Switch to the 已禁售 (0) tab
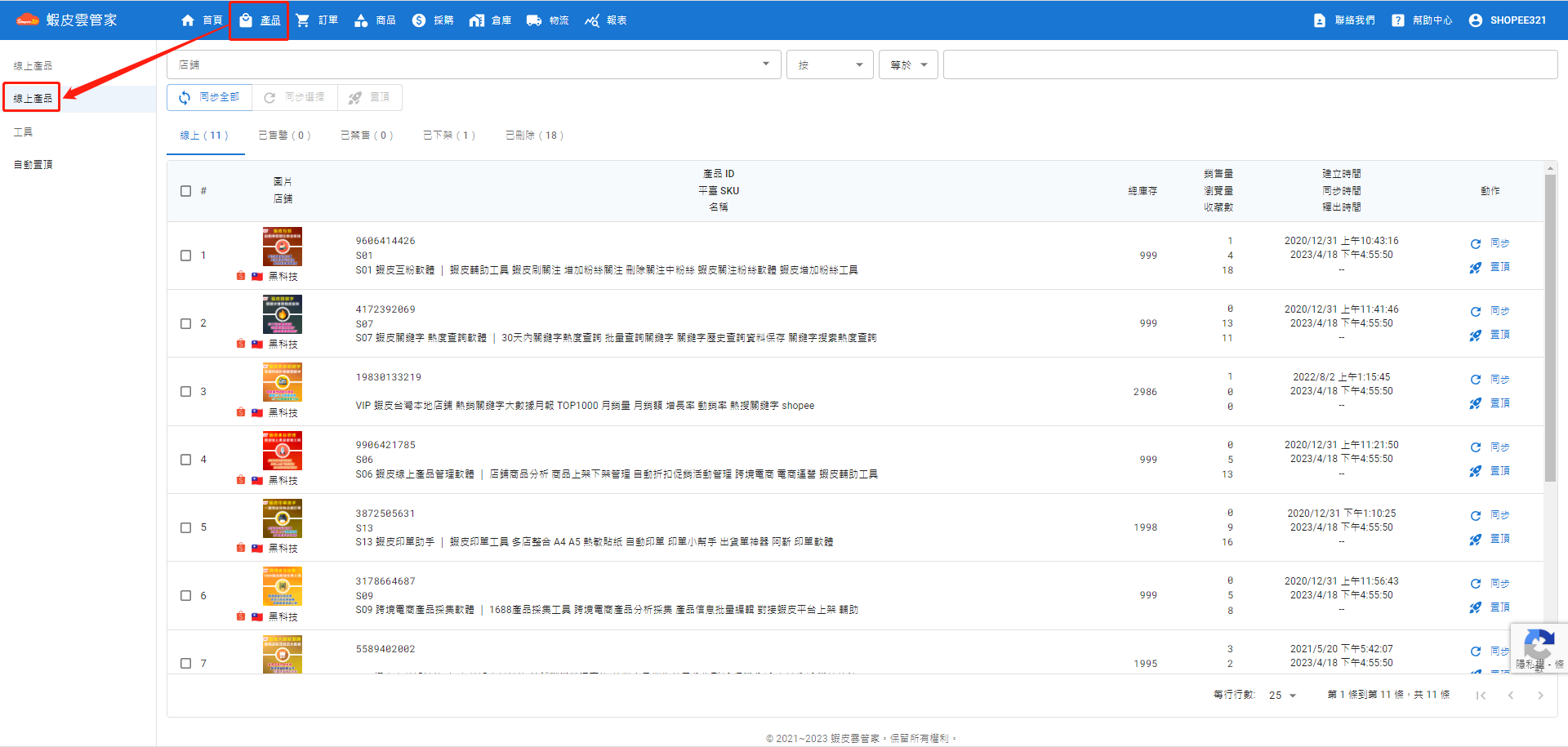 click(x=367, y=136)
